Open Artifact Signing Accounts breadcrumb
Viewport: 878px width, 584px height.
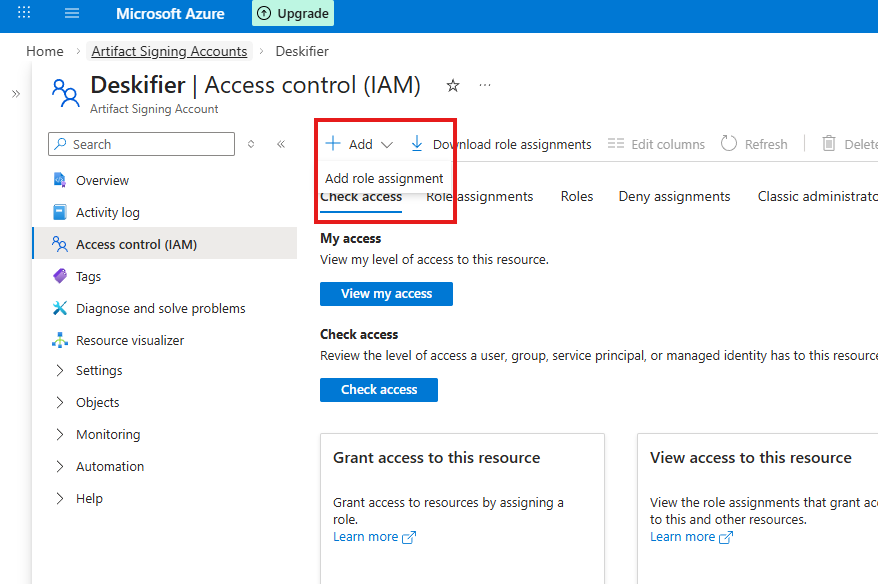click(169, 52)
